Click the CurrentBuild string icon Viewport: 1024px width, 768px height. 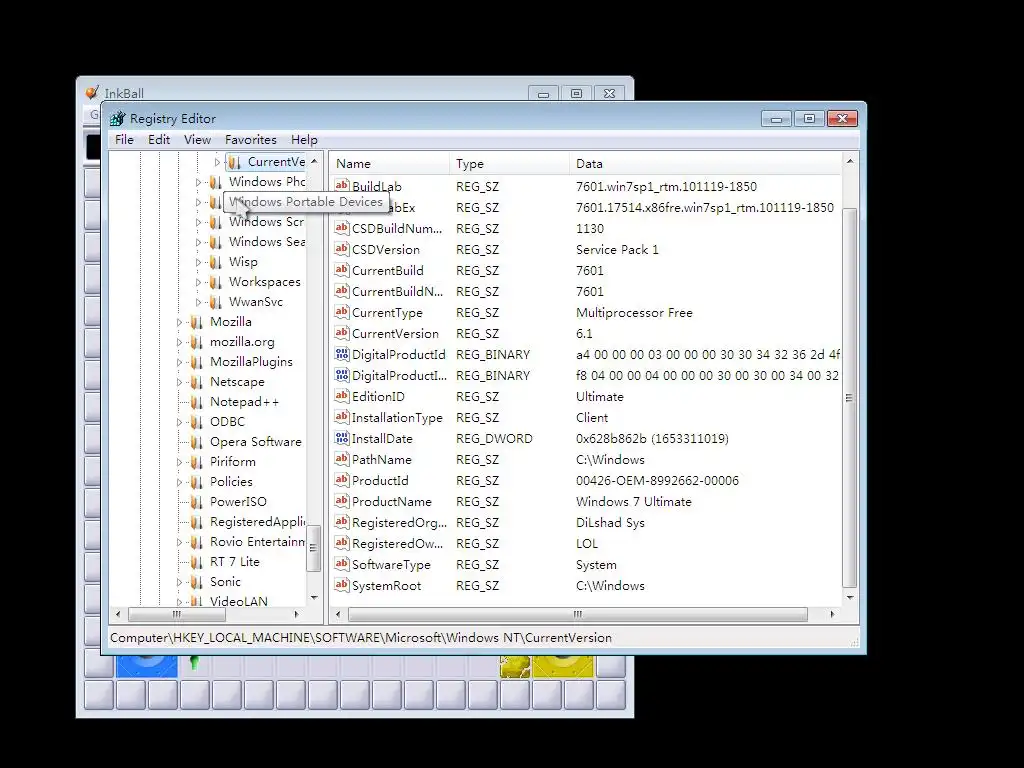(x=342, y=270)
